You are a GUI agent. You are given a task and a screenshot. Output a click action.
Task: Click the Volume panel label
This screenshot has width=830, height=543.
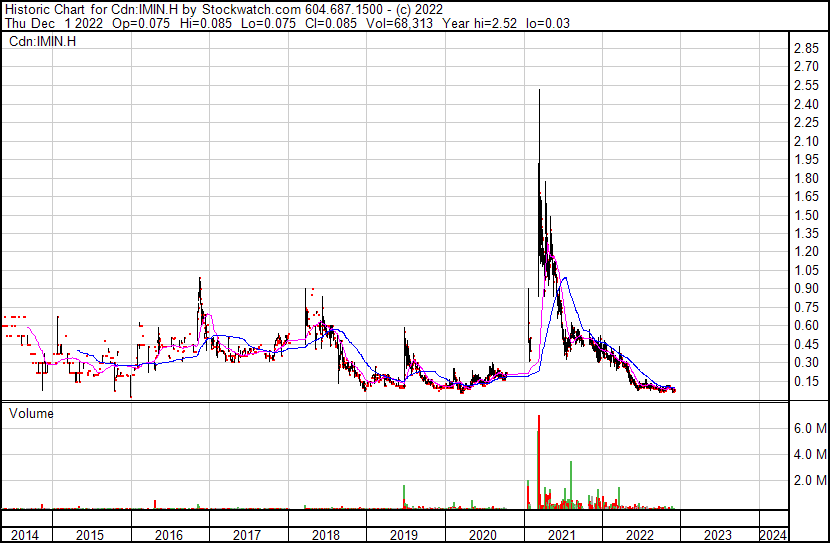pyautogui.click(x=31, y=413)
